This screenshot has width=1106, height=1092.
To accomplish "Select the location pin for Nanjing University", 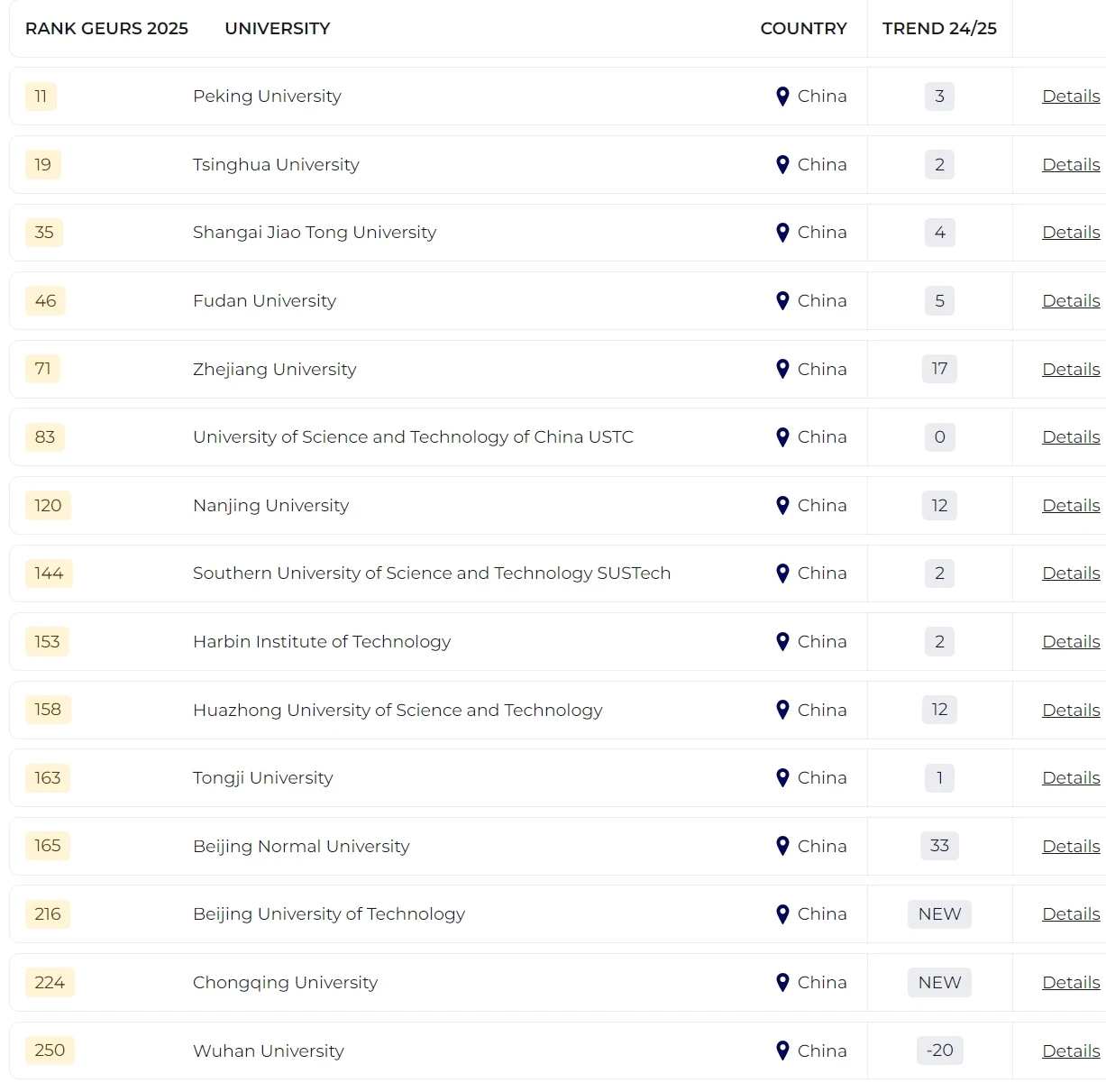I will (783, 505).
